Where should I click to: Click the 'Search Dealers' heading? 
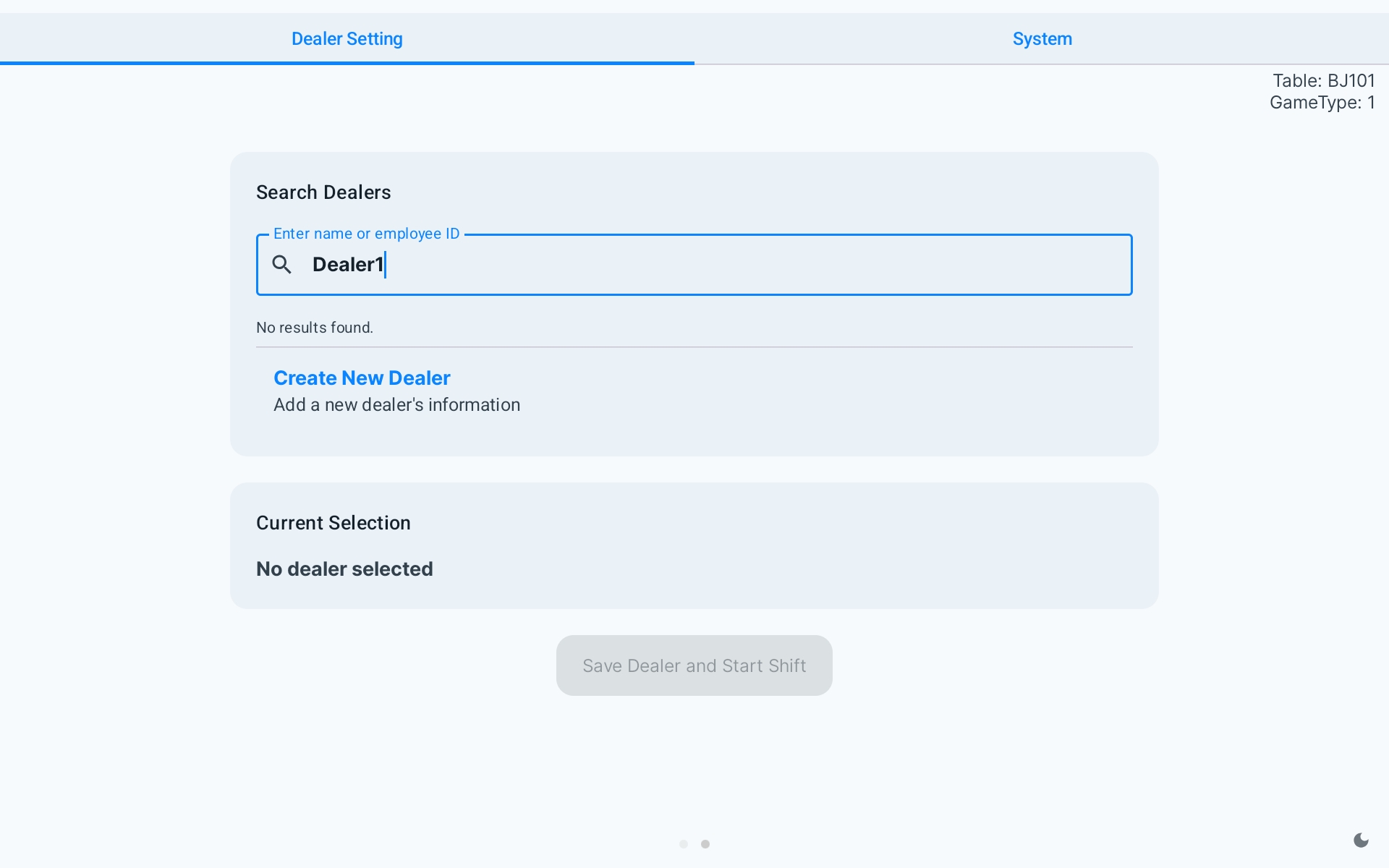323,192
